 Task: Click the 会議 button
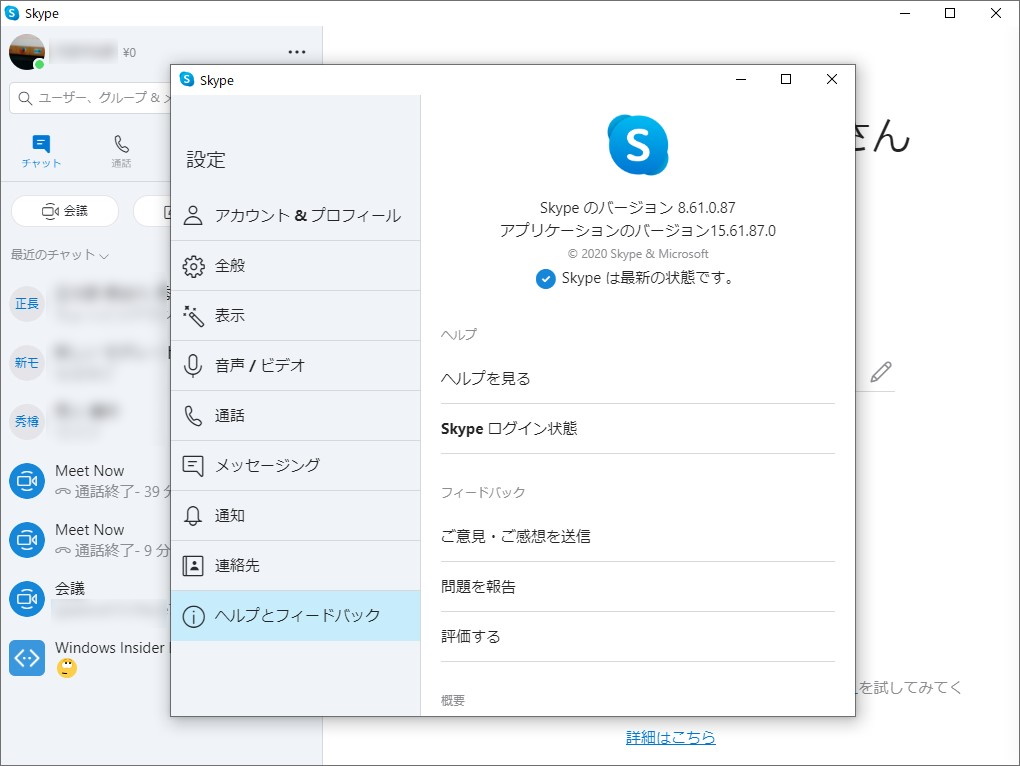point(64,210)
